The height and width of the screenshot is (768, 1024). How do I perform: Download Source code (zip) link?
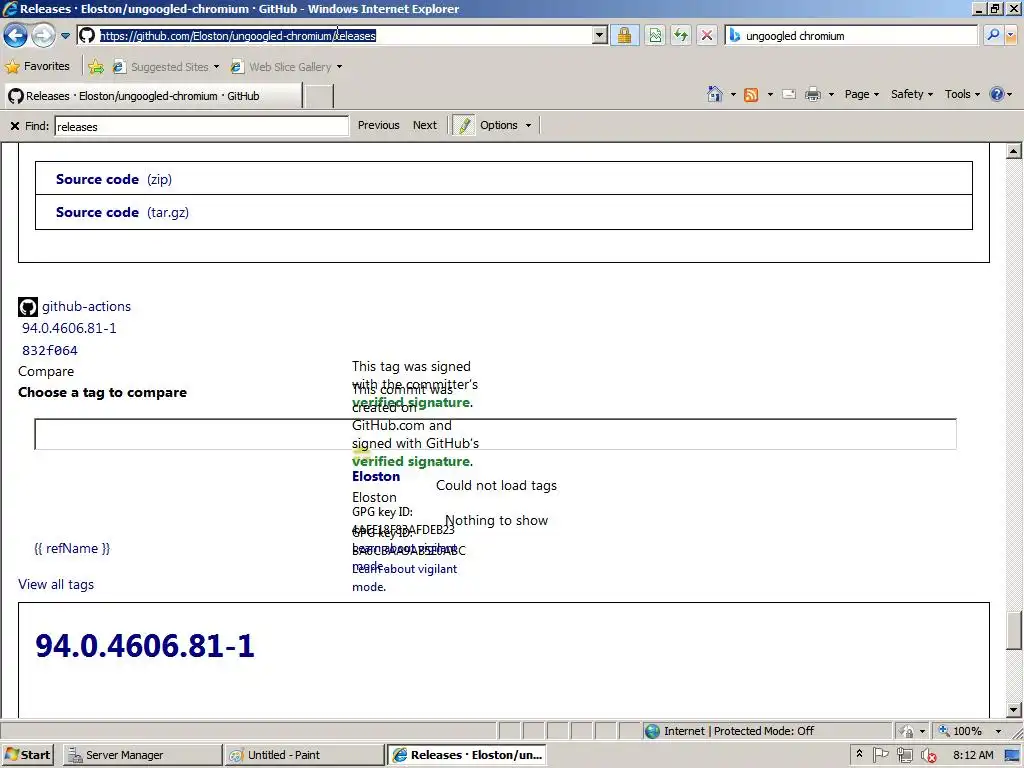tap(114, 179)
